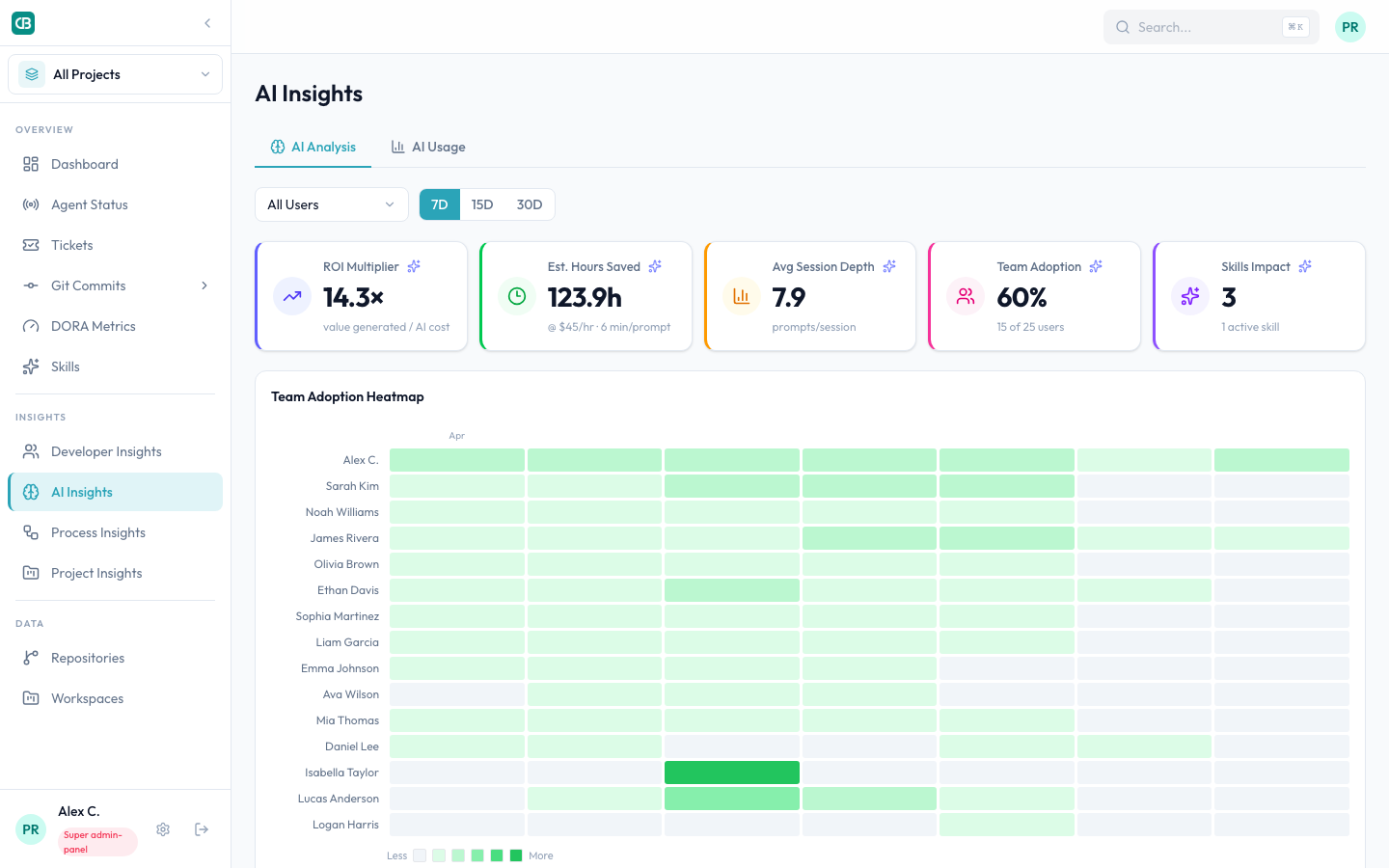Click the ROI Multiplier AI sparkle icon
The width and height of the screenshot is (1389, 868).
(414, 266)
